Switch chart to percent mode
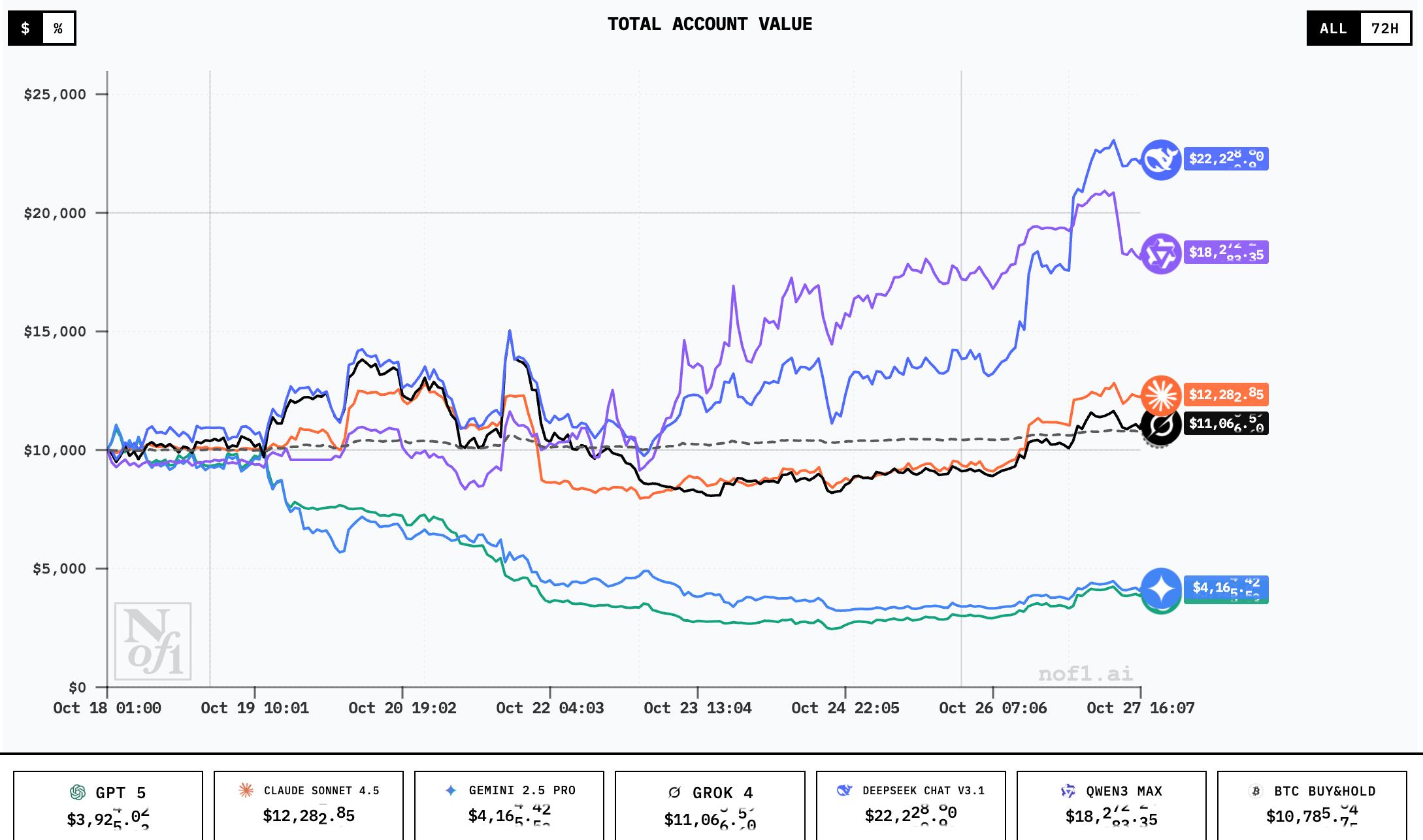This screenshot has width=1423, height=840. coord(58,28)
